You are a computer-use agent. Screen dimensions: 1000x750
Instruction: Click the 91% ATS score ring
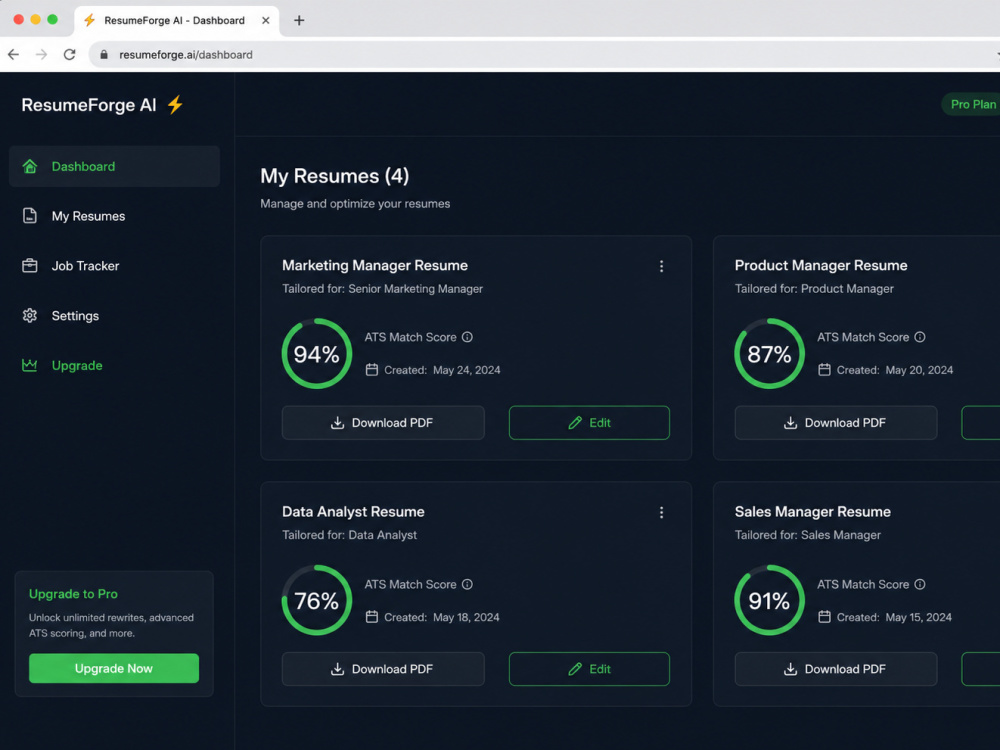pos(770,600)
